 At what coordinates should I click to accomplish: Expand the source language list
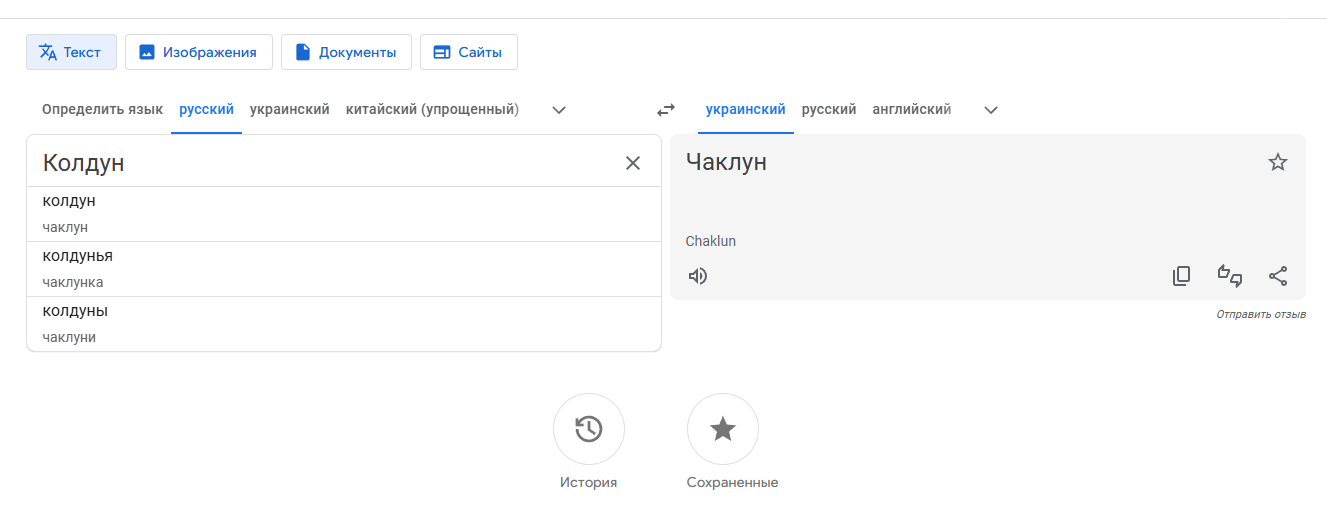click(560, 110)
